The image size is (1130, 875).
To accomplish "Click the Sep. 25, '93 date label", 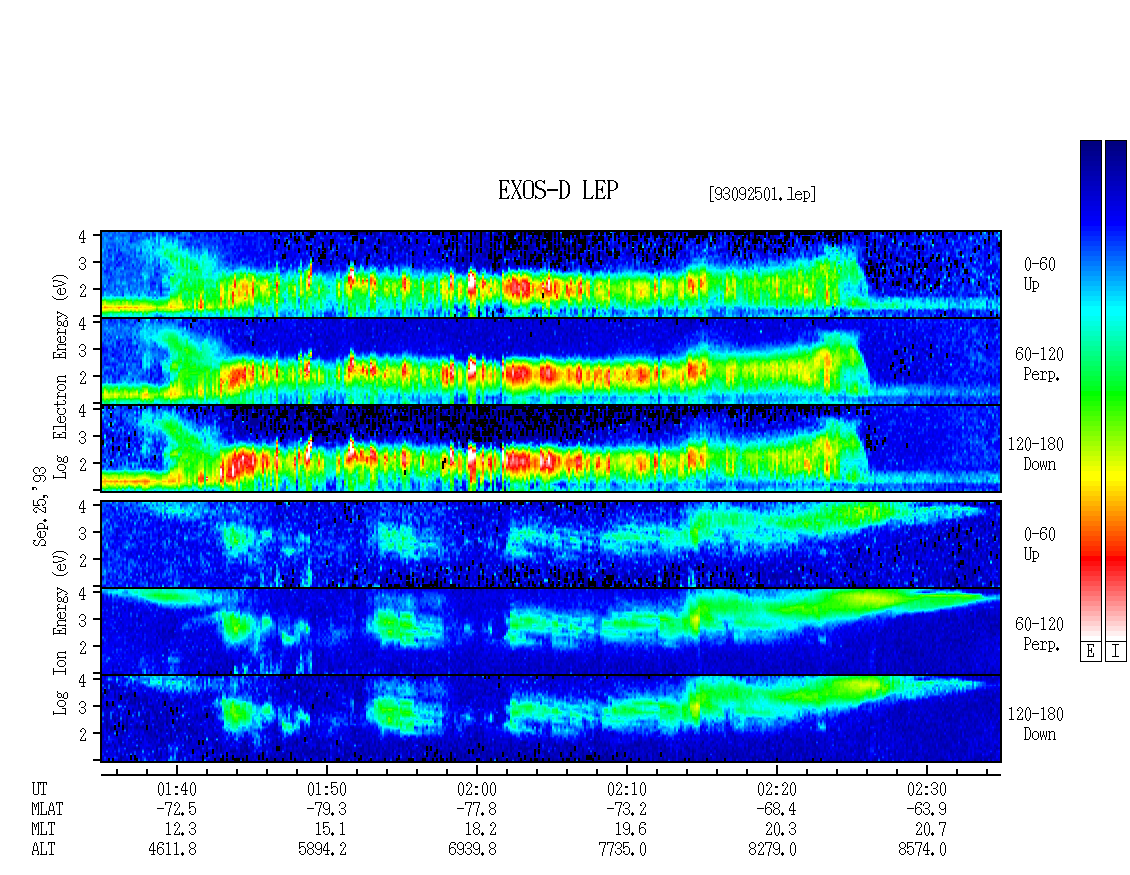I will [40, 505].
